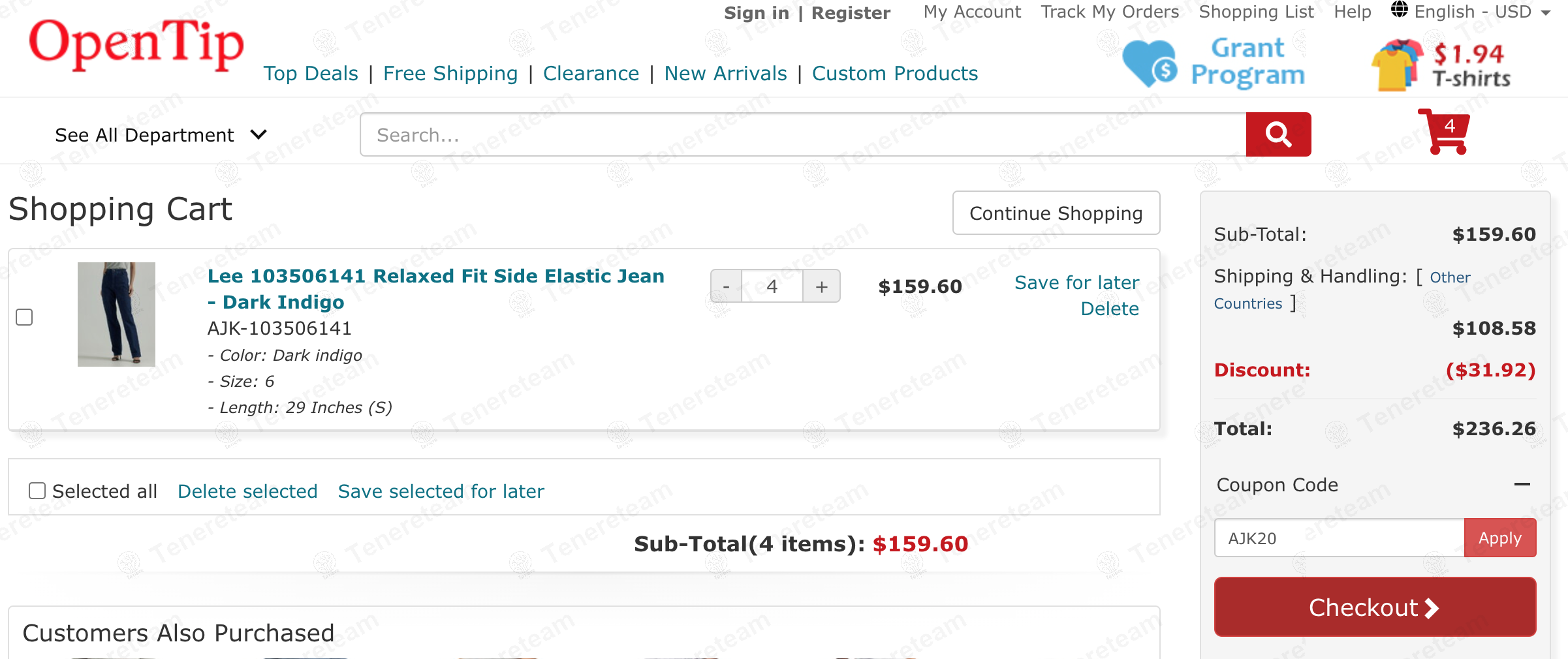1568x659 pixels.
Task: Click the OpenTip logo
Action: click(136, 44)
